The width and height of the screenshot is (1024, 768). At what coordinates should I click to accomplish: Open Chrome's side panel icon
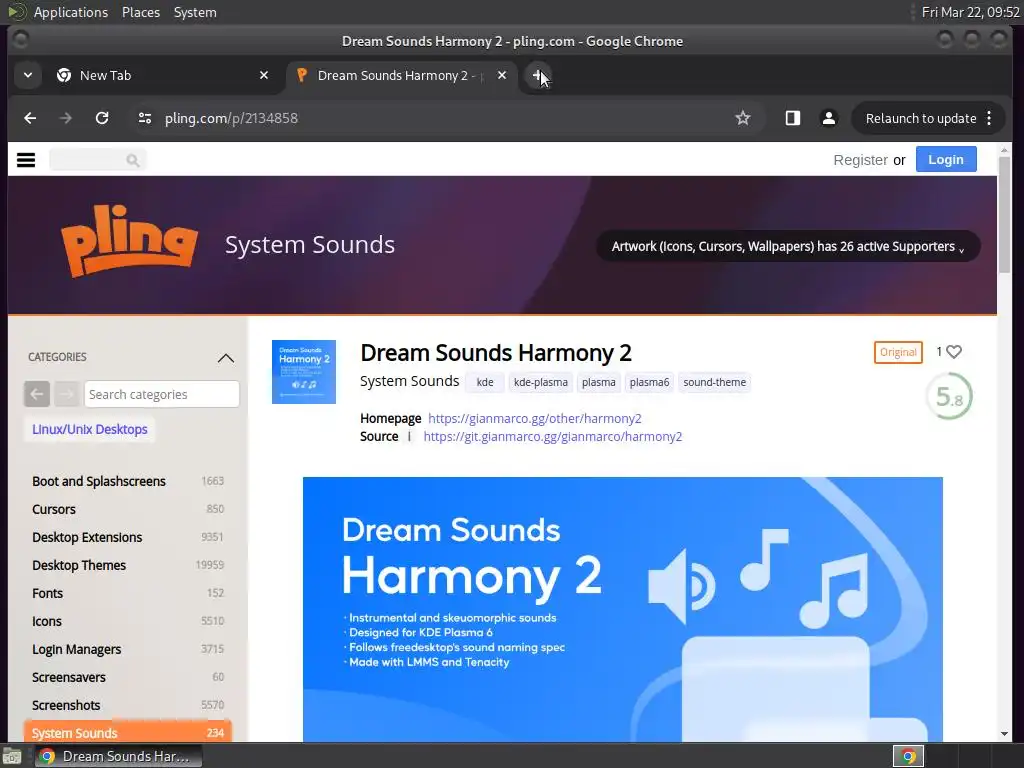793,118
